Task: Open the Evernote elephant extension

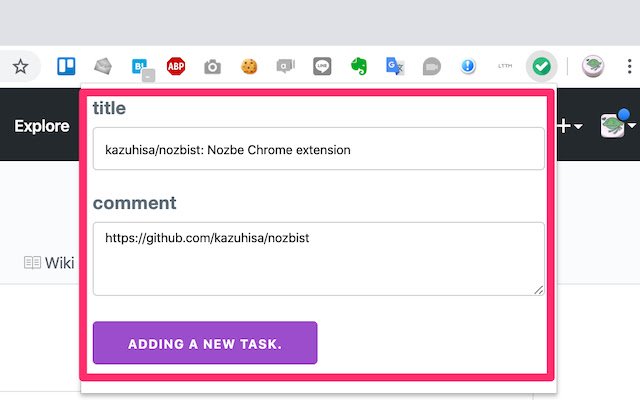Action: 359,66
